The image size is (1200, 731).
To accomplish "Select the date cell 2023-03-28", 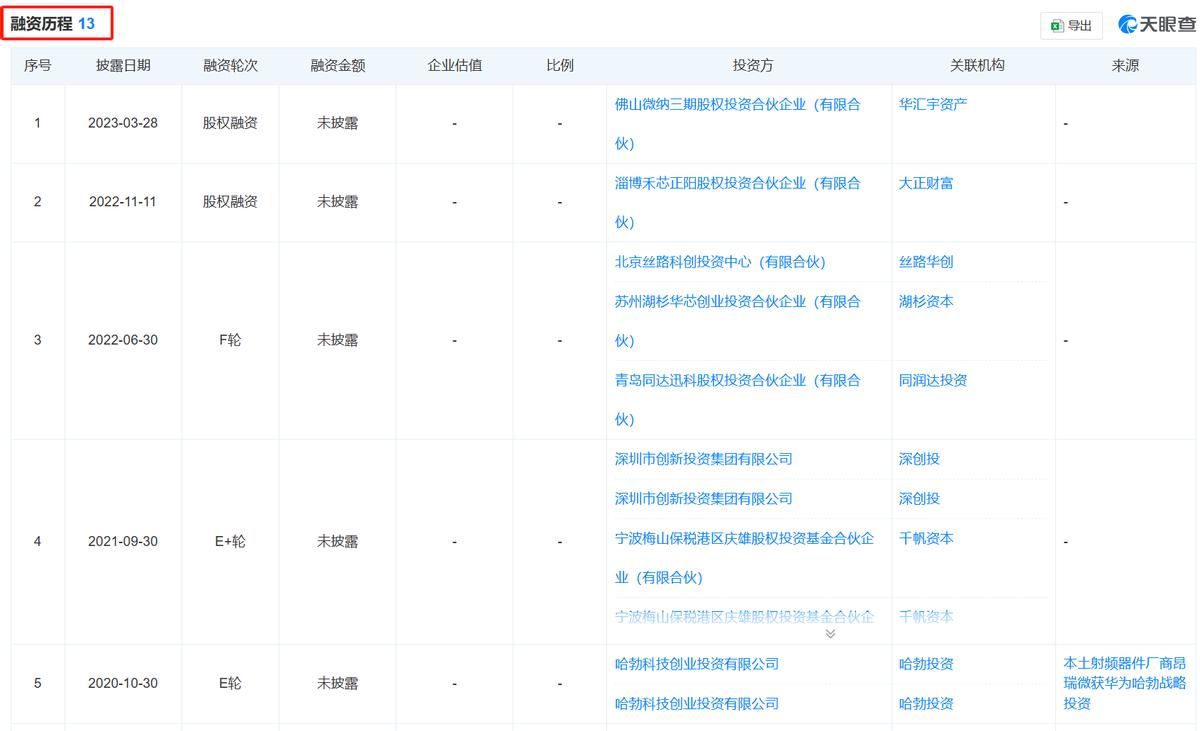I will (x=123, y=123).
